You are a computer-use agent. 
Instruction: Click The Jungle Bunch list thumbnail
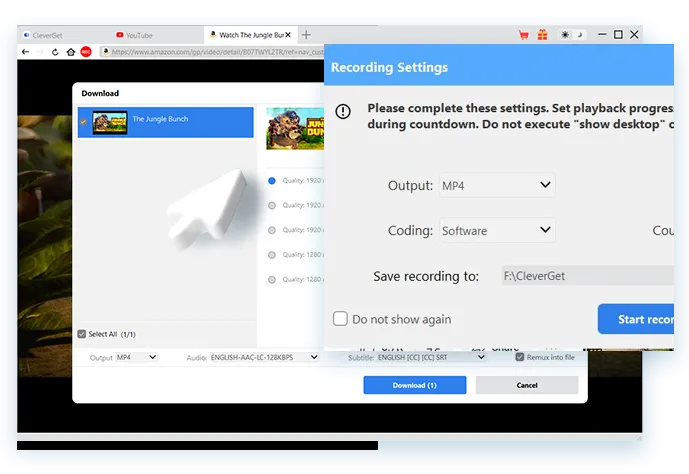(x=110, y=122)
